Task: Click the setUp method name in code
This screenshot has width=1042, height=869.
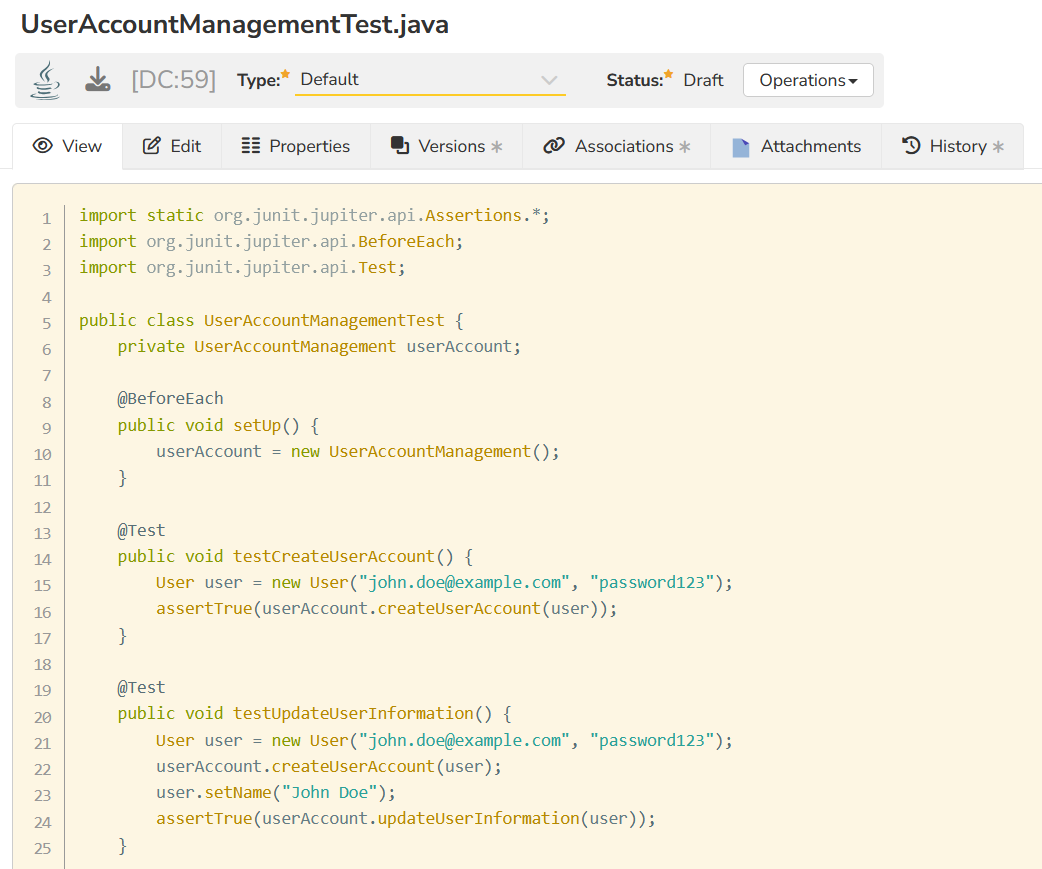Action: [x=257, y=425]
